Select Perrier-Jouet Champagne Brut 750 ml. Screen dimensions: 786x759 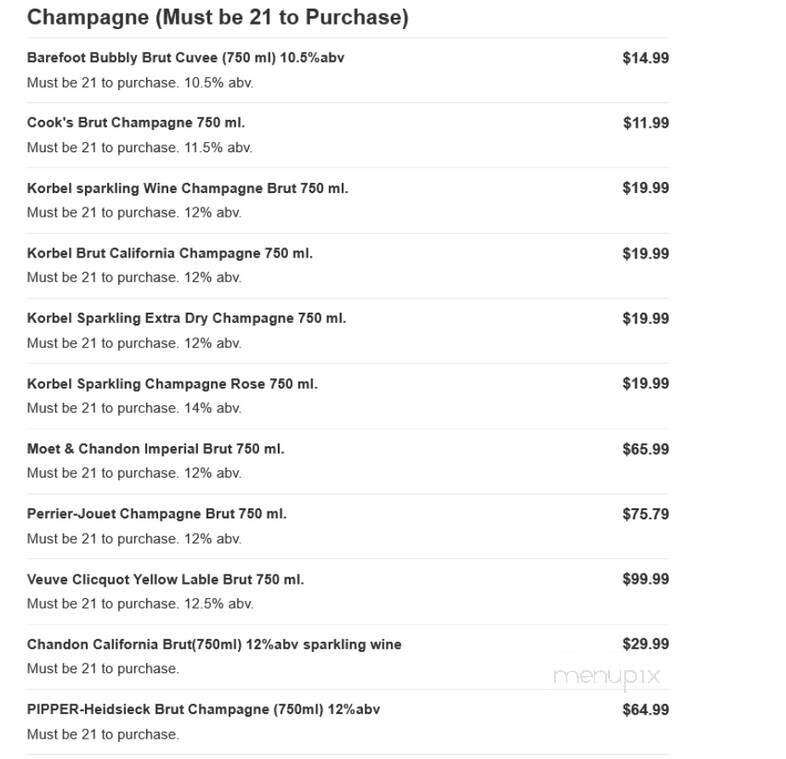pyautogui.click(x=156, y=514)
